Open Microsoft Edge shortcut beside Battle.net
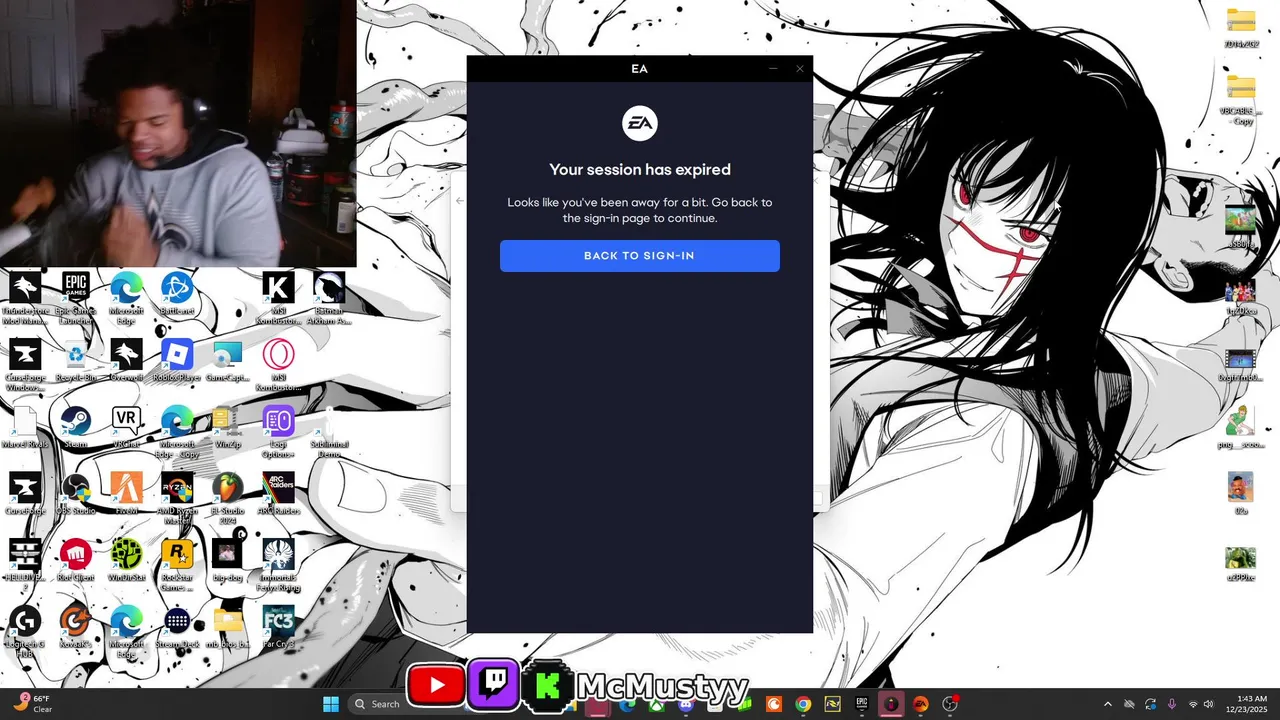This screenshot has height=720, width=1280. tap(126, 299)
